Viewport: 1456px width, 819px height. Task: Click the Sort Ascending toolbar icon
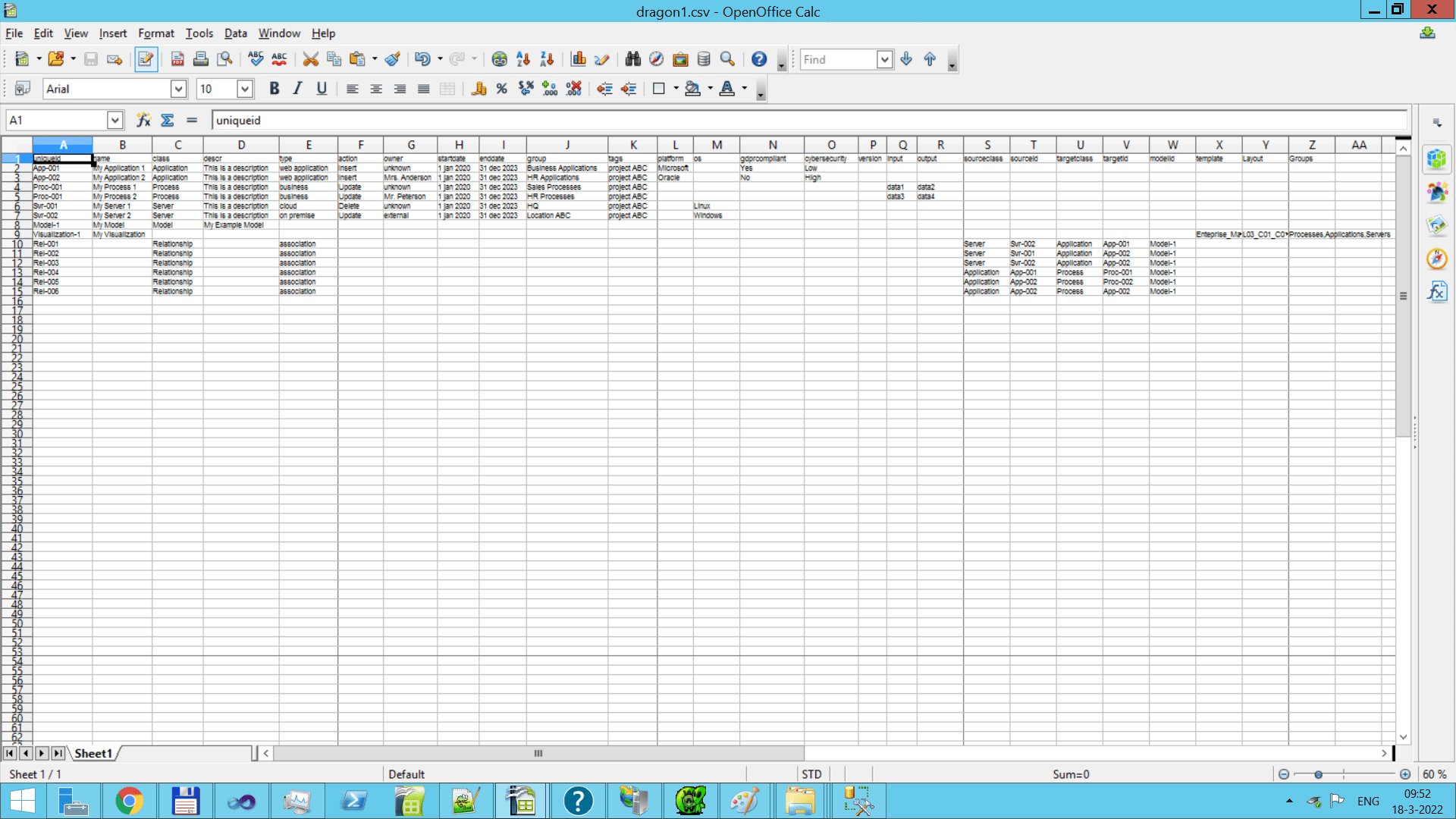[523, 59]
